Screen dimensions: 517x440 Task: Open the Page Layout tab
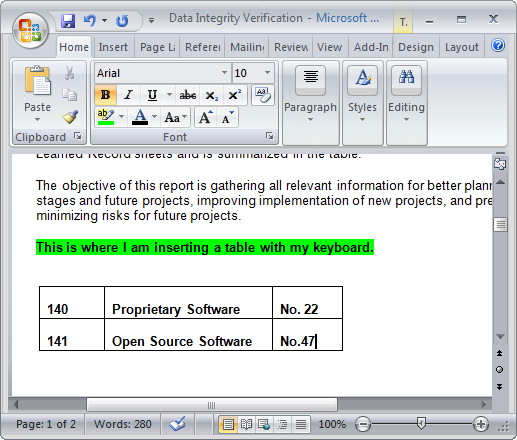click(x=157, y=47)
